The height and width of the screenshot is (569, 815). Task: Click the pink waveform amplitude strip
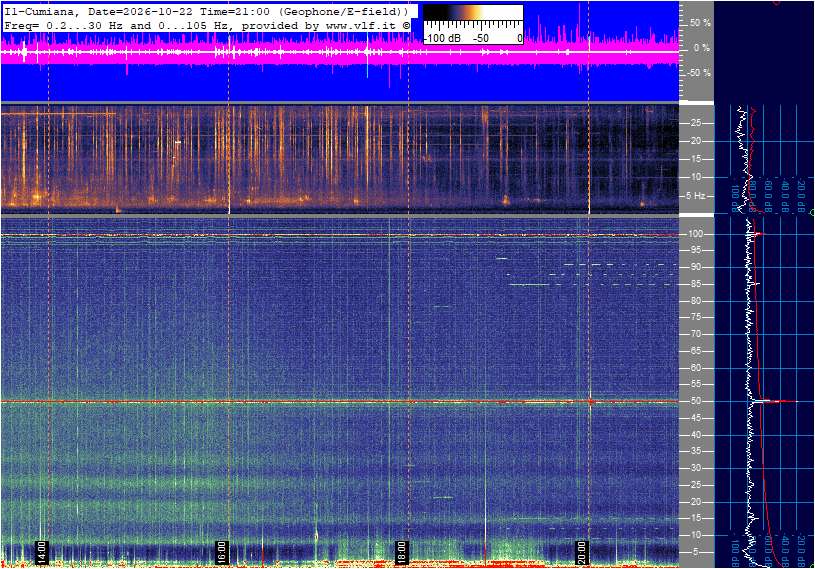pos(340,52)
